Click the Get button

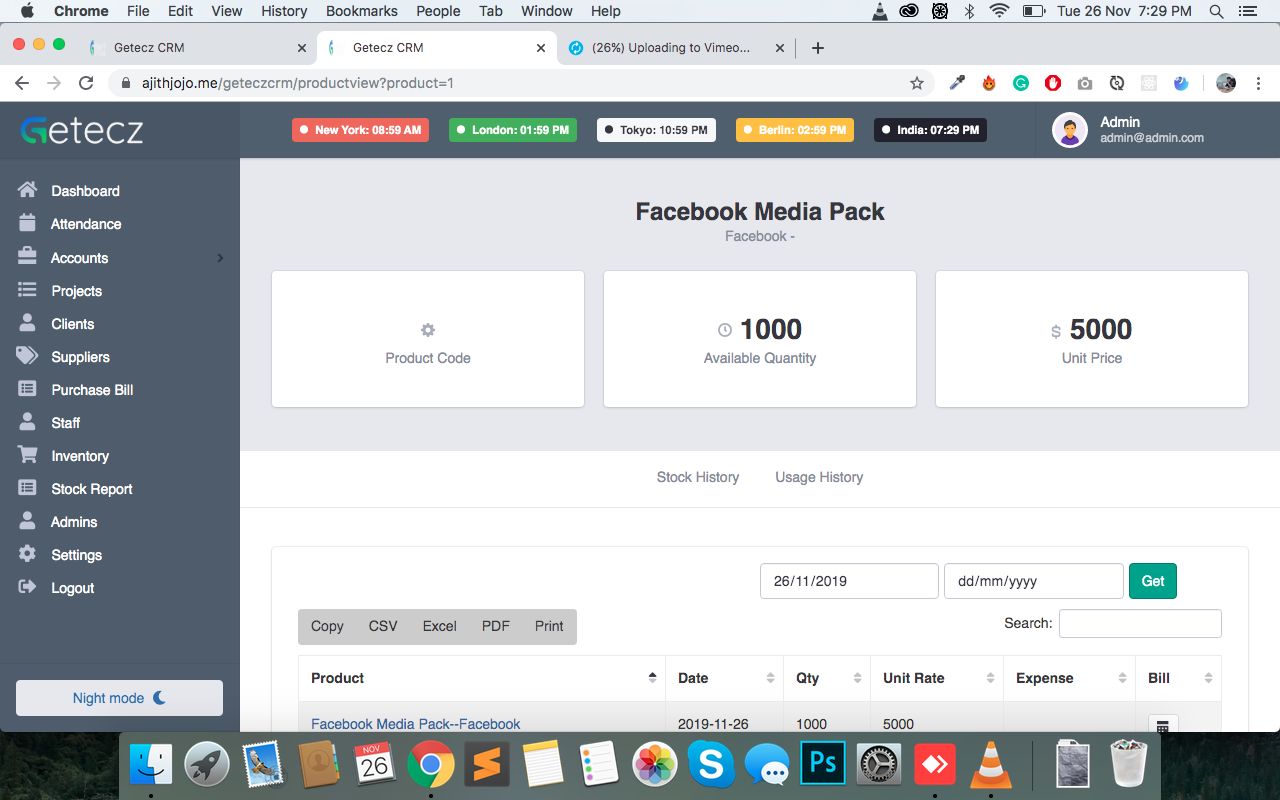coord(1153,581)
